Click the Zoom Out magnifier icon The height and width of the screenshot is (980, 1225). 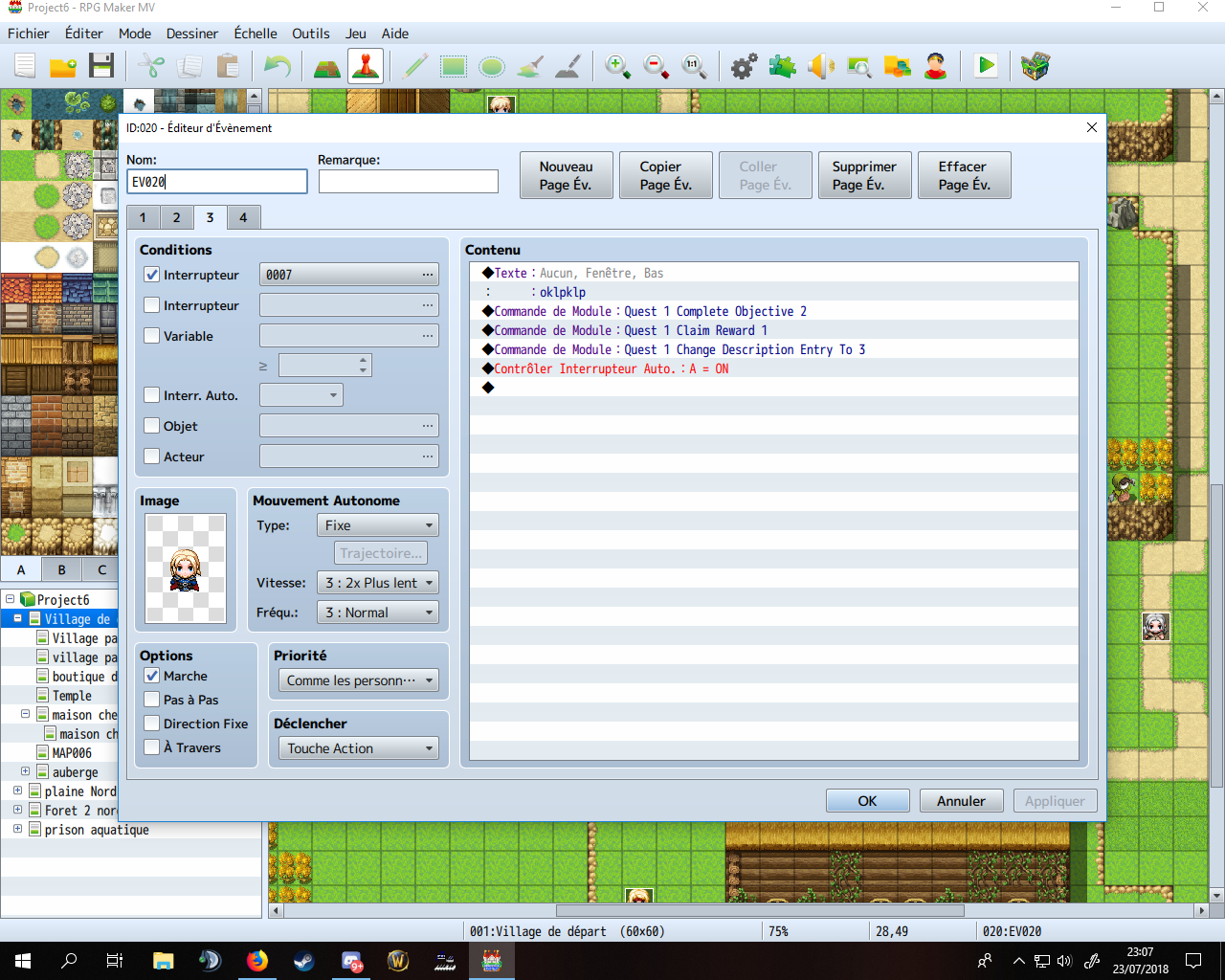point(657,66)
